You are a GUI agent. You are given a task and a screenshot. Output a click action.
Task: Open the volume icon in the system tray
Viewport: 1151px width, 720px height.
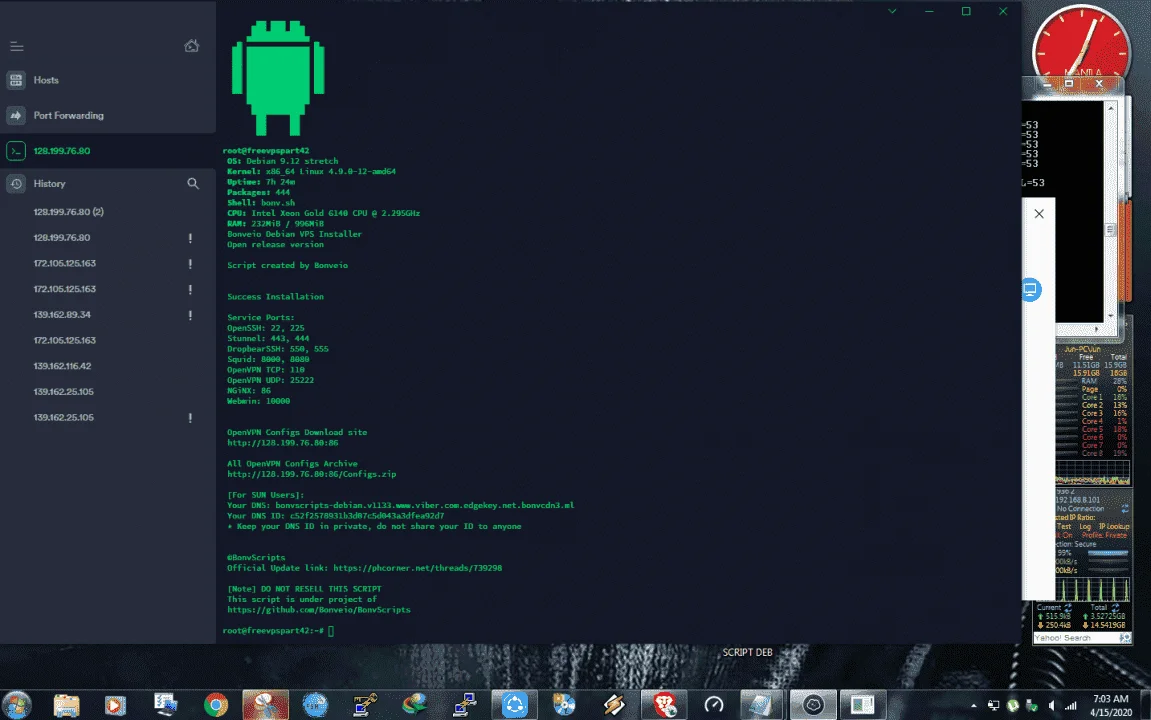tap(1051, 705)
